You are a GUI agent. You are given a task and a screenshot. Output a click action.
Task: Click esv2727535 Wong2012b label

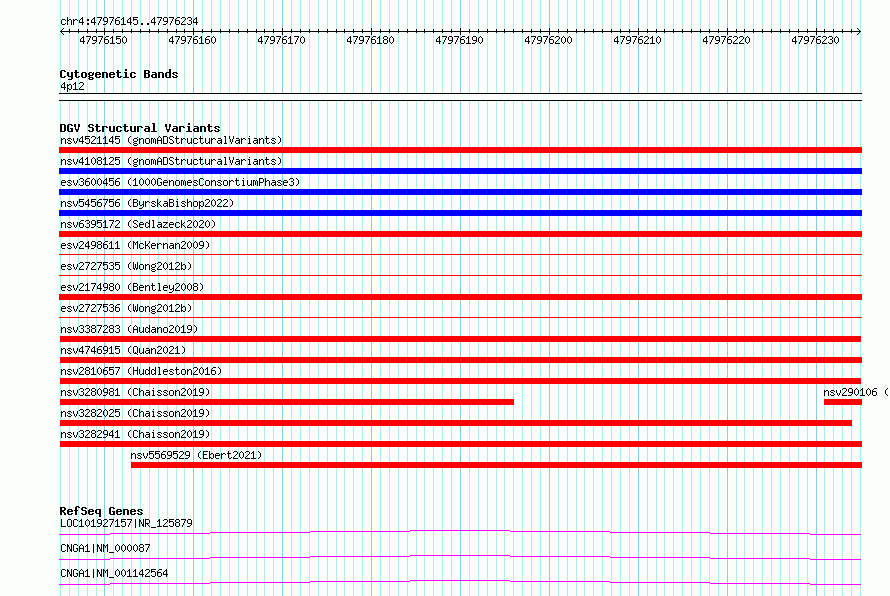[x=126, y=266]
